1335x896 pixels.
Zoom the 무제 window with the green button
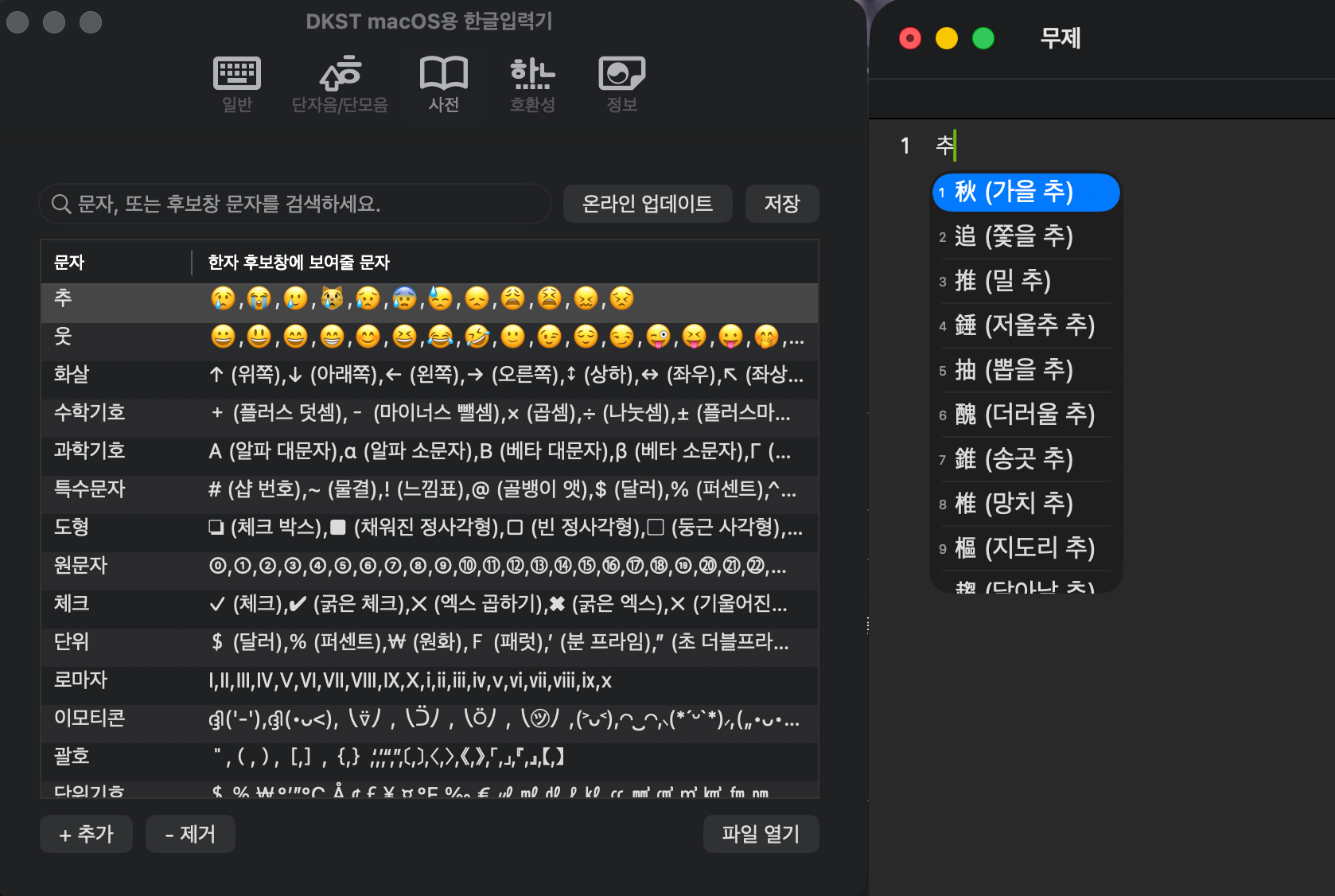[x=983, y=38]
